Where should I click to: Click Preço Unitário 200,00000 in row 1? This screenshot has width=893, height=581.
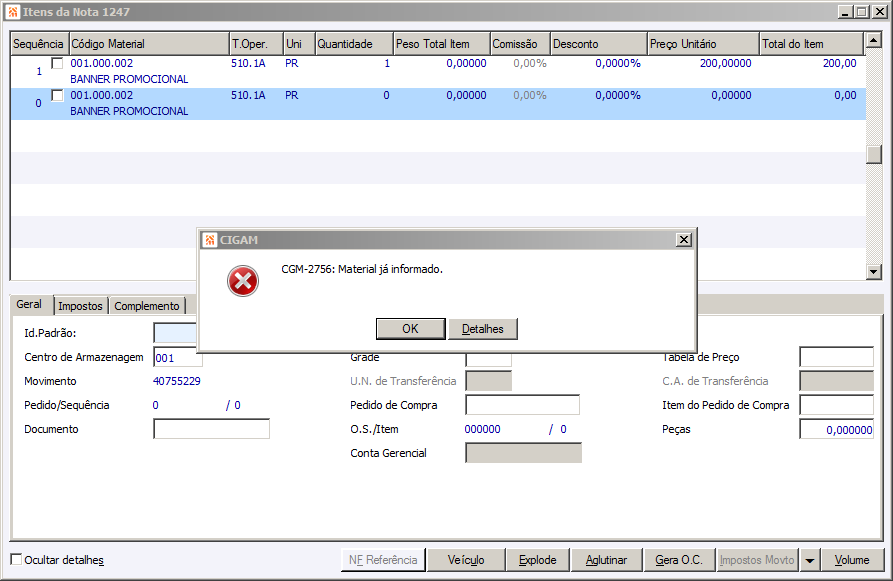(x=726, y=63)
